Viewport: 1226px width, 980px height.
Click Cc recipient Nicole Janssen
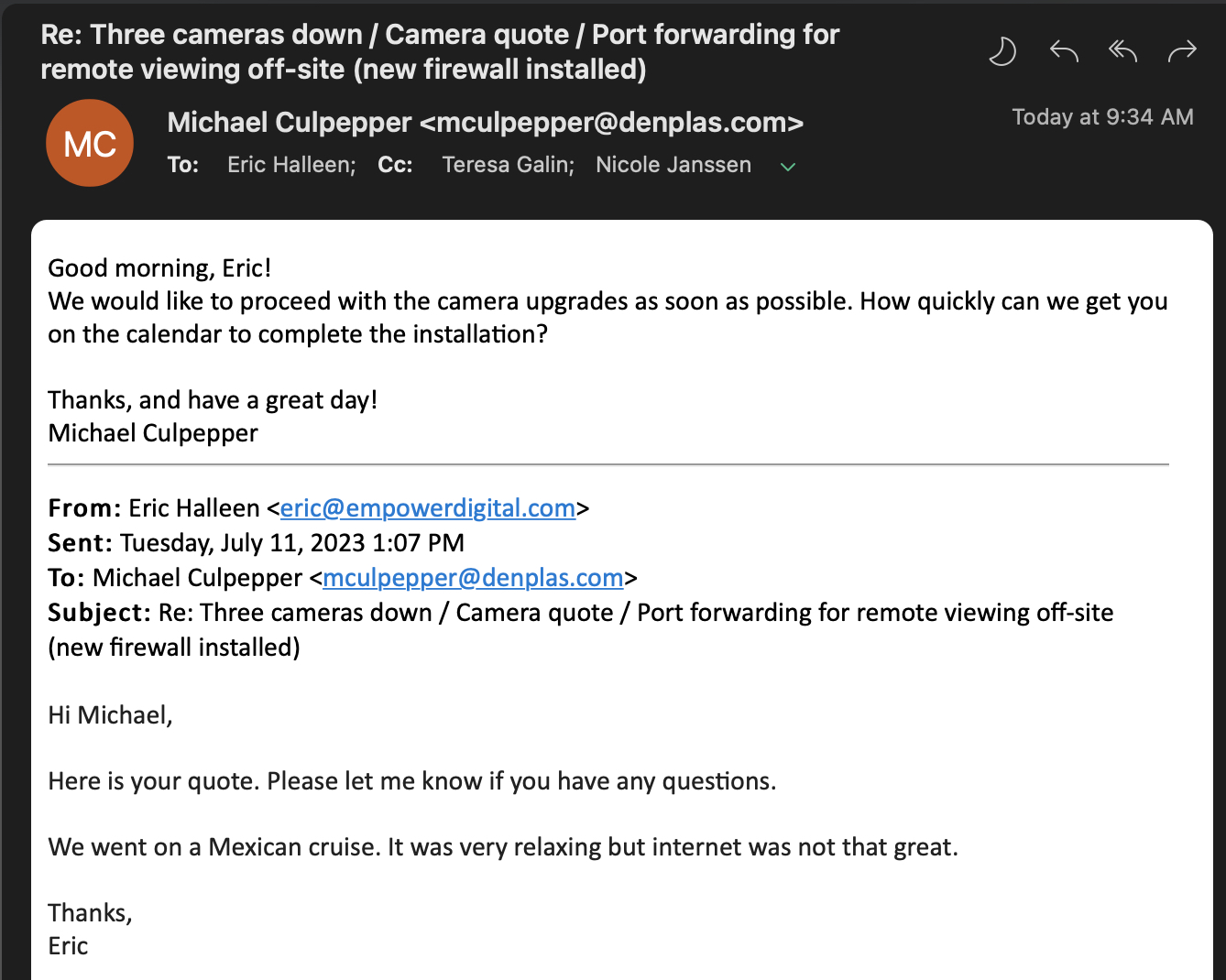pyautogui.click(x=673, y=165)
